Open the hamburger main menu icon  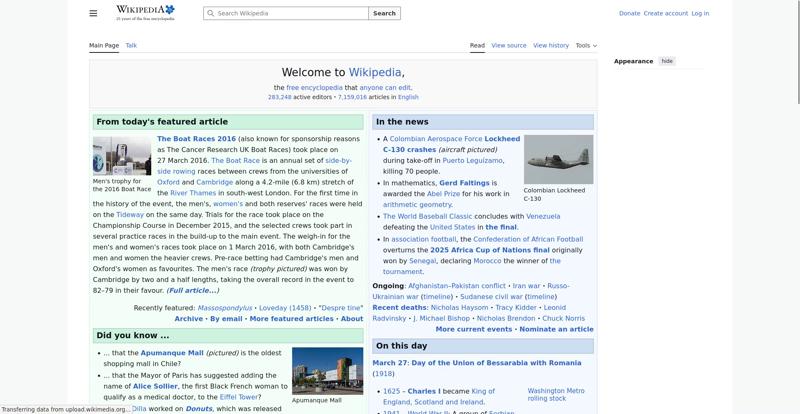(93, 13)
